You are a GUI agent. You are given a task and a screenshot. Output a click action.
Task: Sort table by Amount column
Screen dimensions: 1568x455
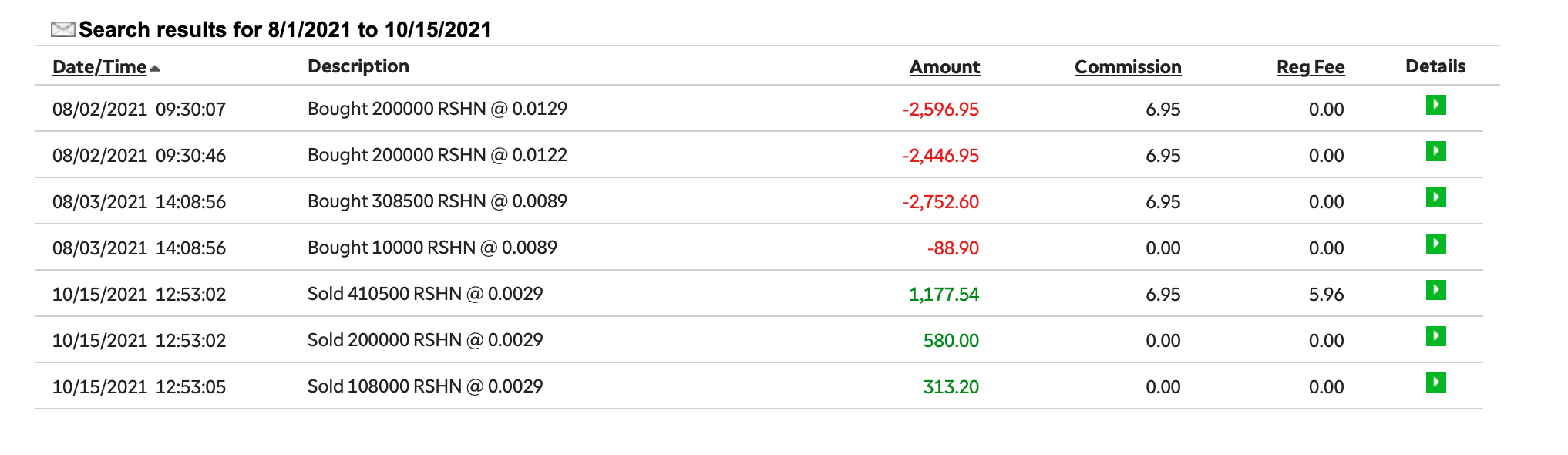pos(944,67)
